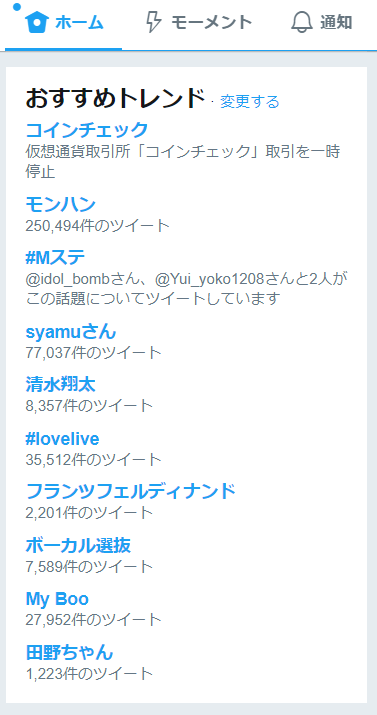Image resolution: width=377 pixels, height=715 pixels.
Task: Open the 田野ちゃん trending topic
Action: click(x=69, y=653)
